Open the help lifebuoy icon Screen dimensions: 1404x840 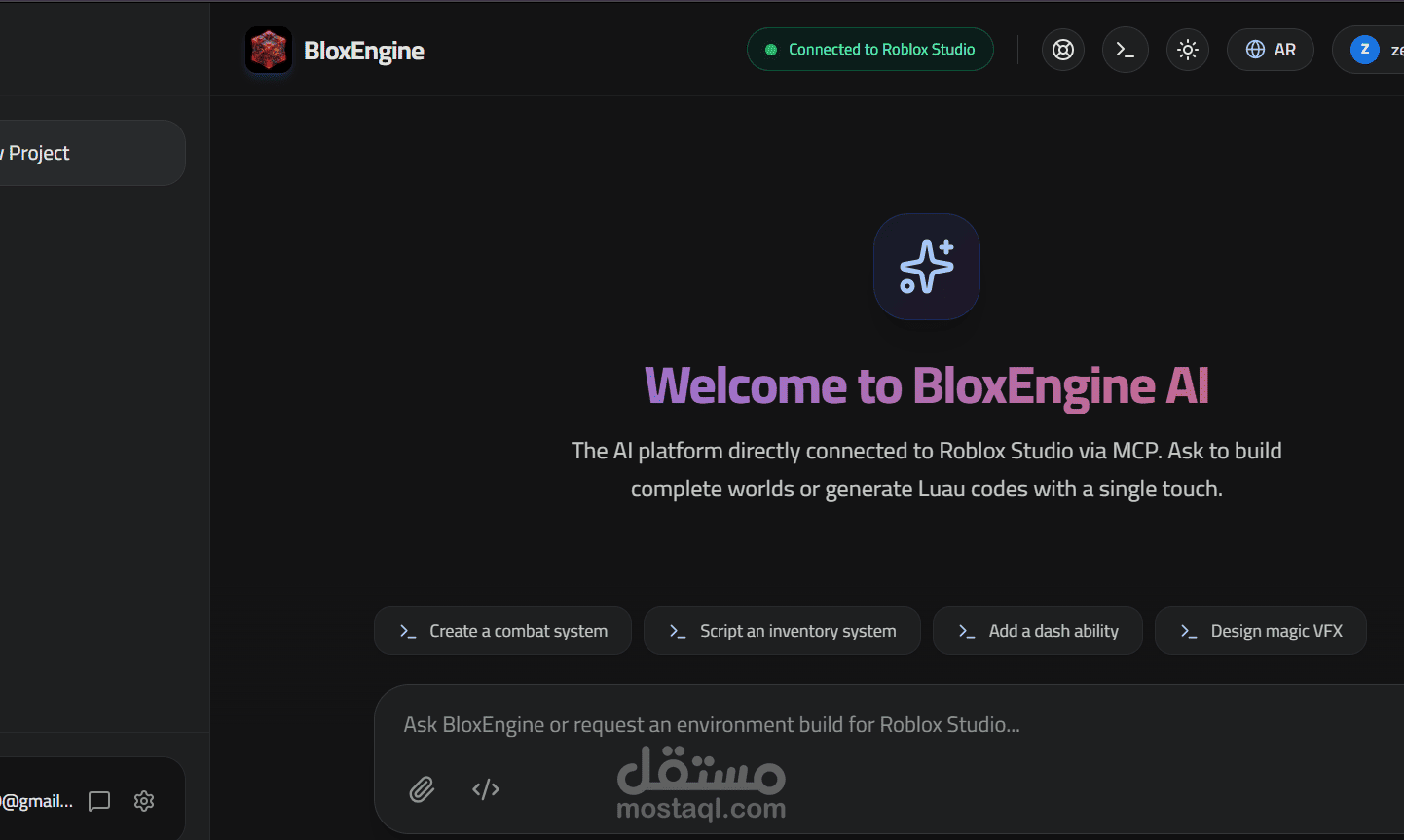click(x=1063, y=50)
